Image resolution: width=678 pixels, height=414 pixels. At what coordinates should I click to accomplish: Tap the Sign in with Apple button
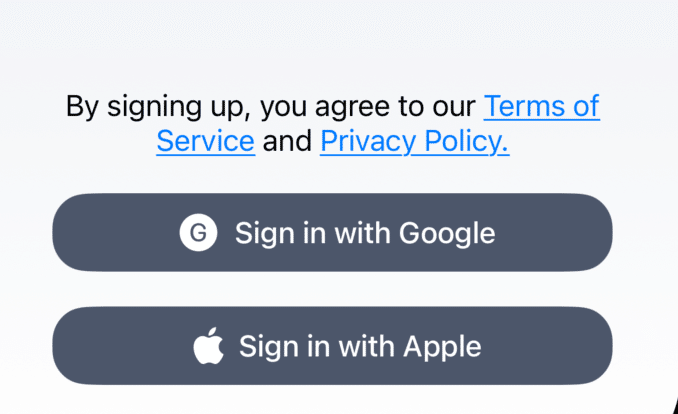point(332,346)
